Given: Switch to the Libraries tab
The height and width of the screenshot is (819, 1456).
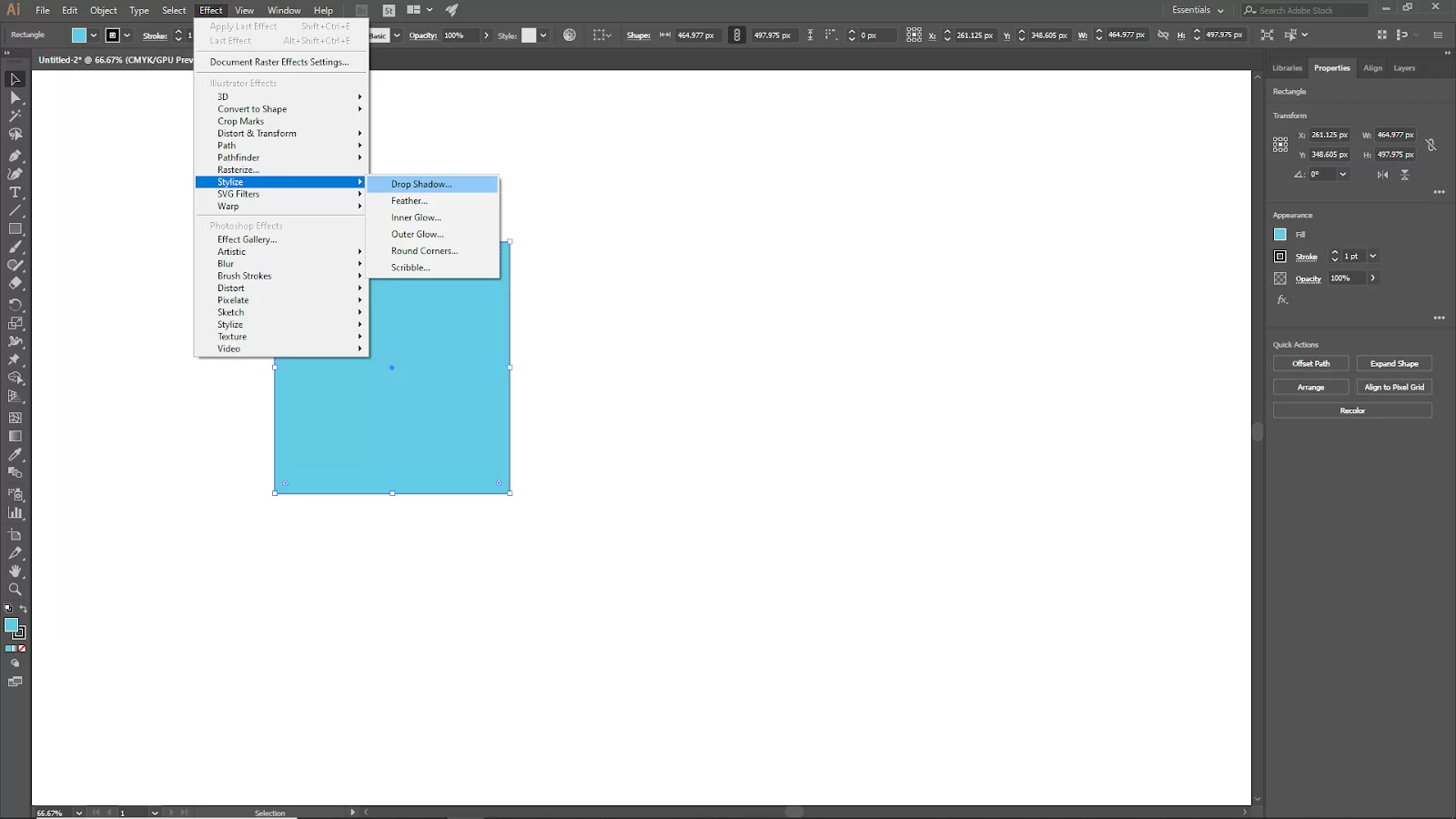Looking at the screenshot, I should tap(1287, 68).
